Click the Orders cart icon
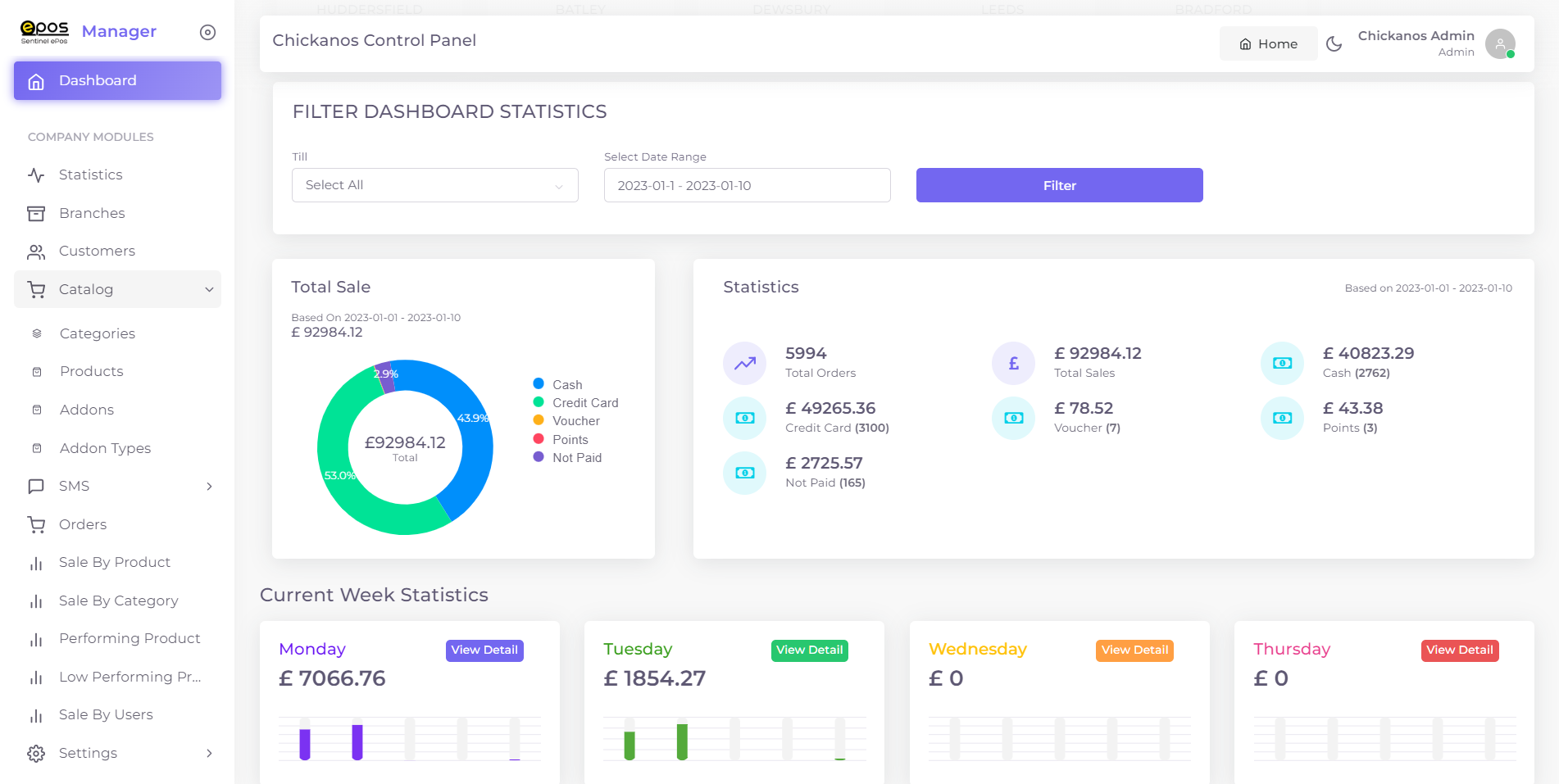Screen dimensions: 1559x784 [x=36, y=524]
